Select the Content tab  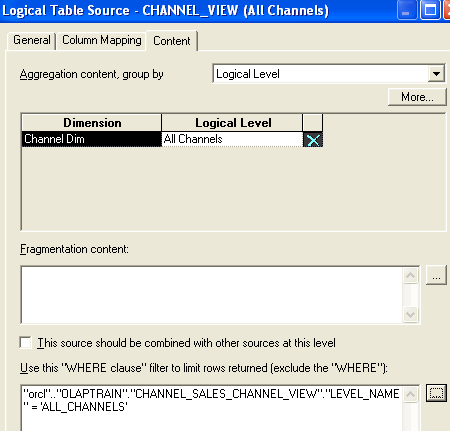[x=172, y=41]
